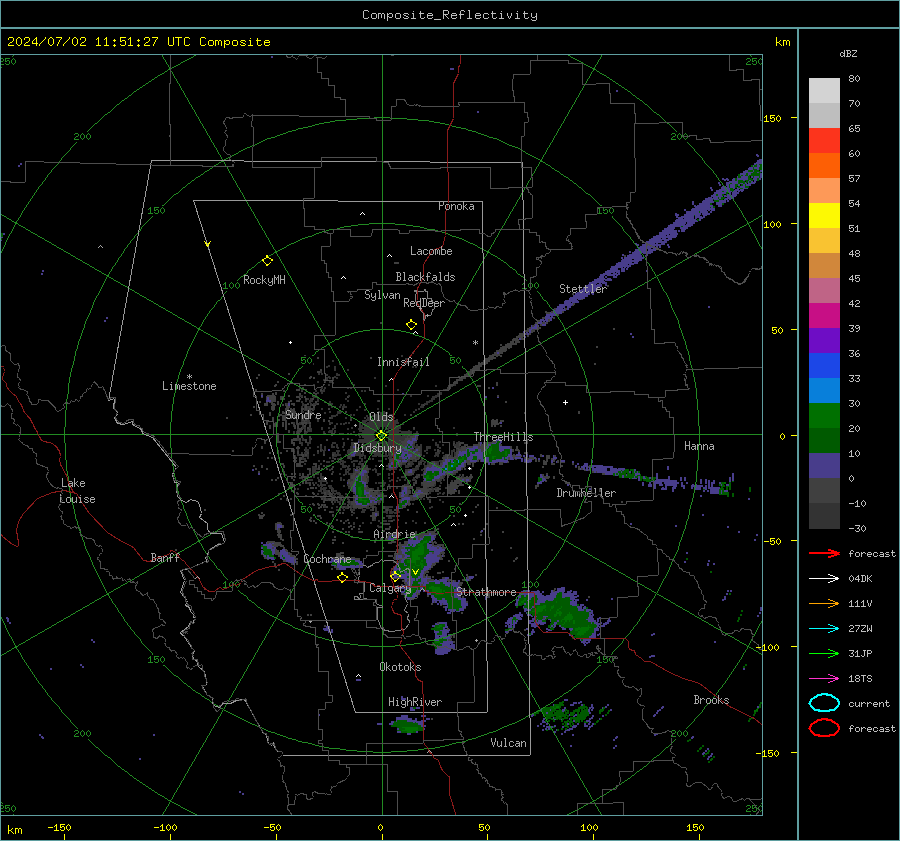This screenshot has width=900, height=841.
Task: Click the Hanna town label
Action: [699, 446]
